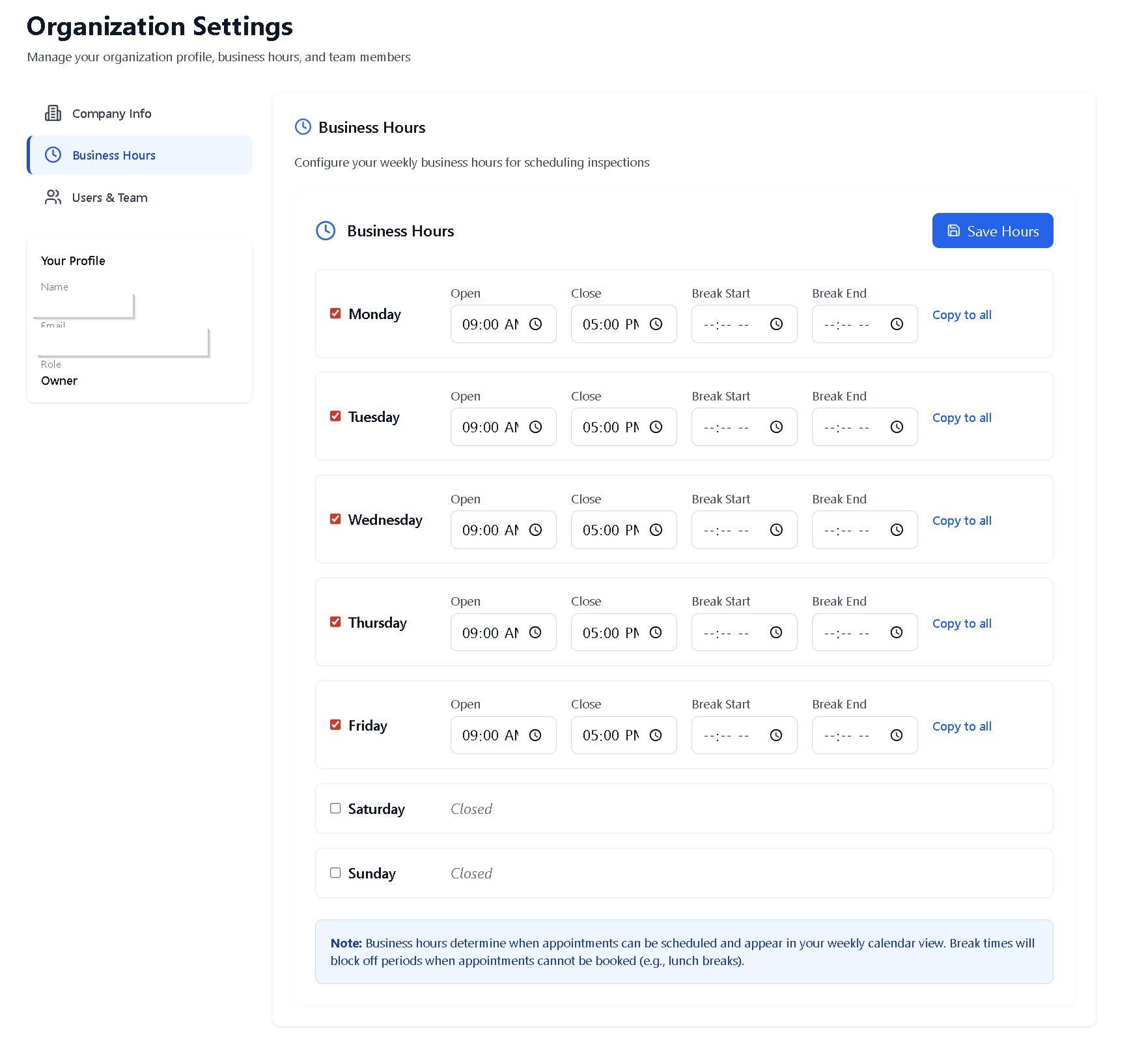This screenshot has height=1064, width=1131.
Task: Open the Tuesday Break End clock picker
Action: pyautogui.click(x=897, y=427)
